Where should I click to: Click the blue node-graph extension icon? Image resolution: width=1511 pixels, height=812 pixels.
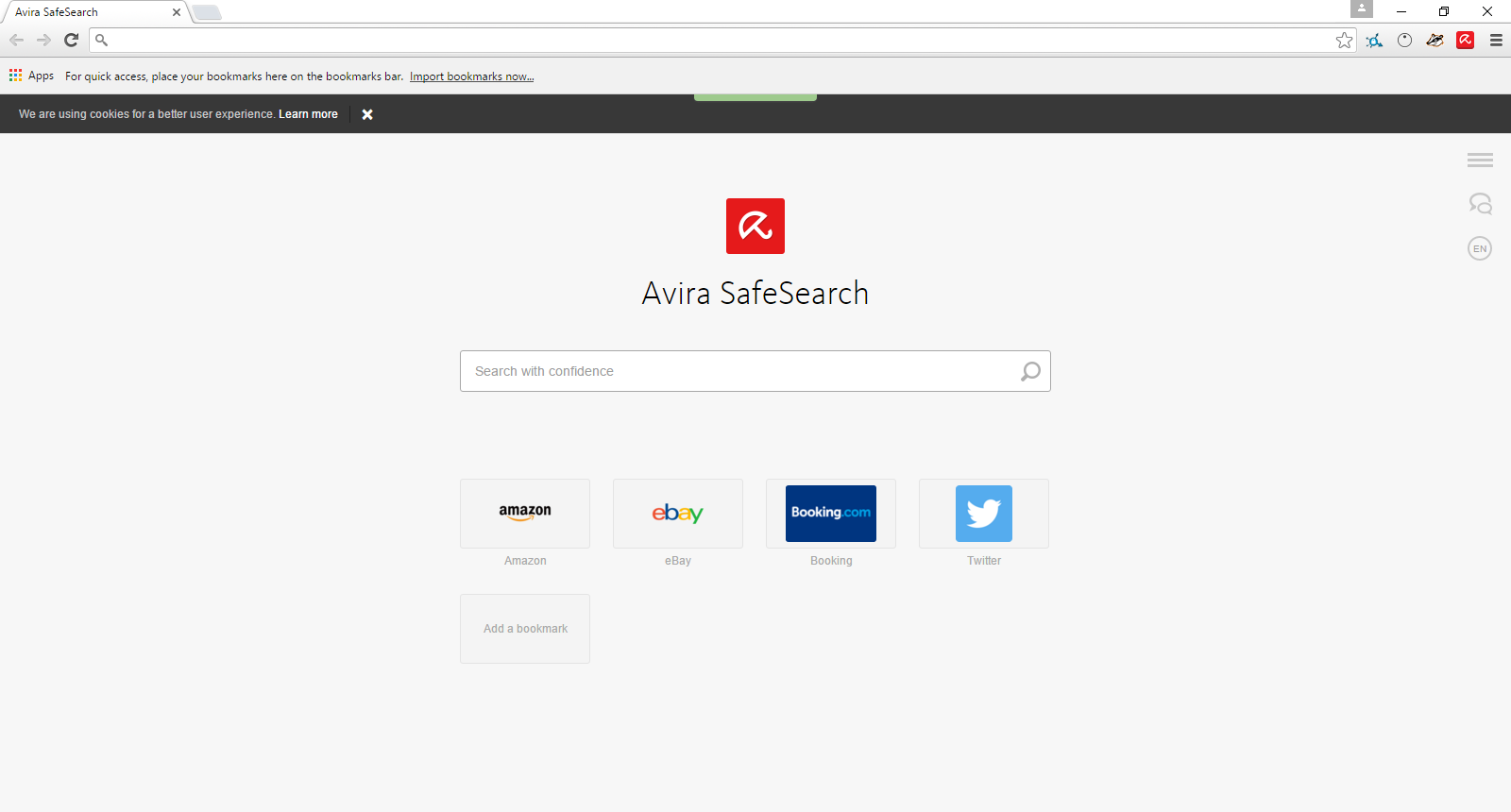click(x=1375, y=40)
